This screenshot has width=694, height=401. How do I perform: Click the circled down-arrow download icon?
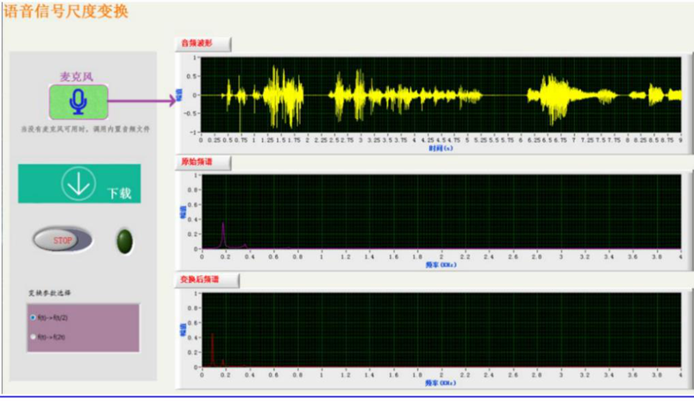coord(78,184)
